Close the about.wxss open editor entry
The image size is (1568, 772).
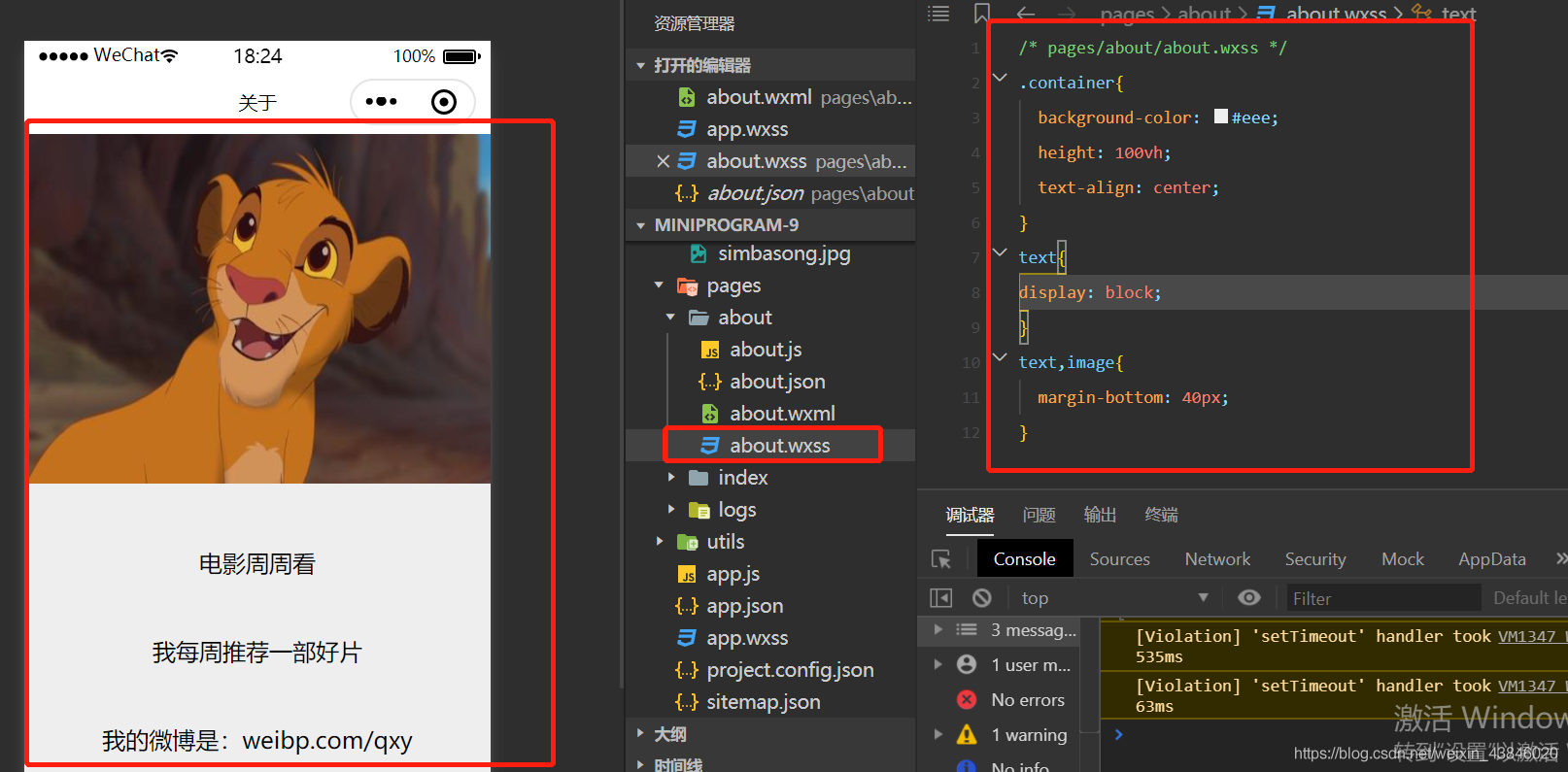[664, 161]
